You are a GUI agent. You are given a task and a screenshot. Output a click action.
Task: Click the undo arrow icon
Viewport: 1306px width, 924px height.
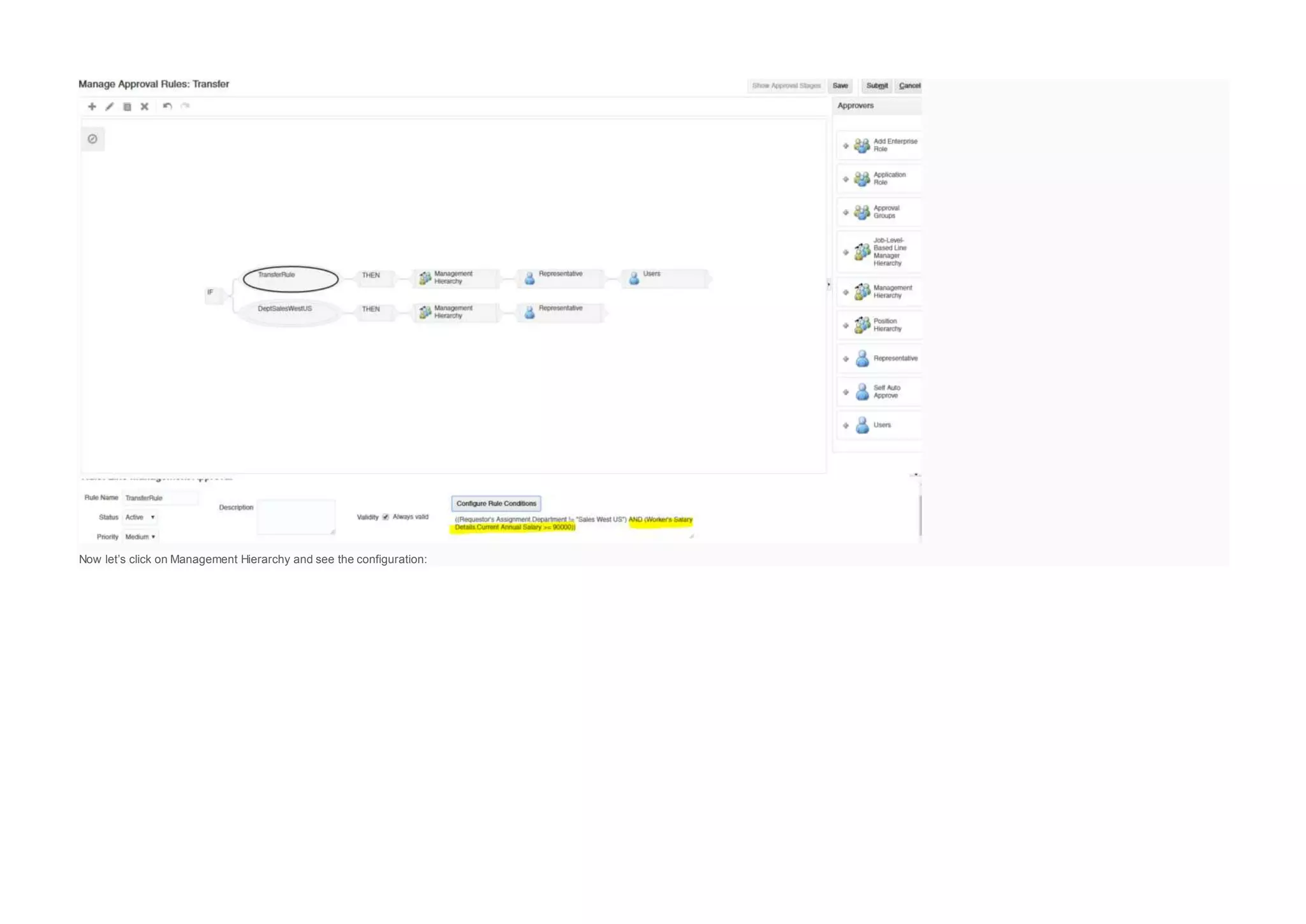[x=167, y=106]
